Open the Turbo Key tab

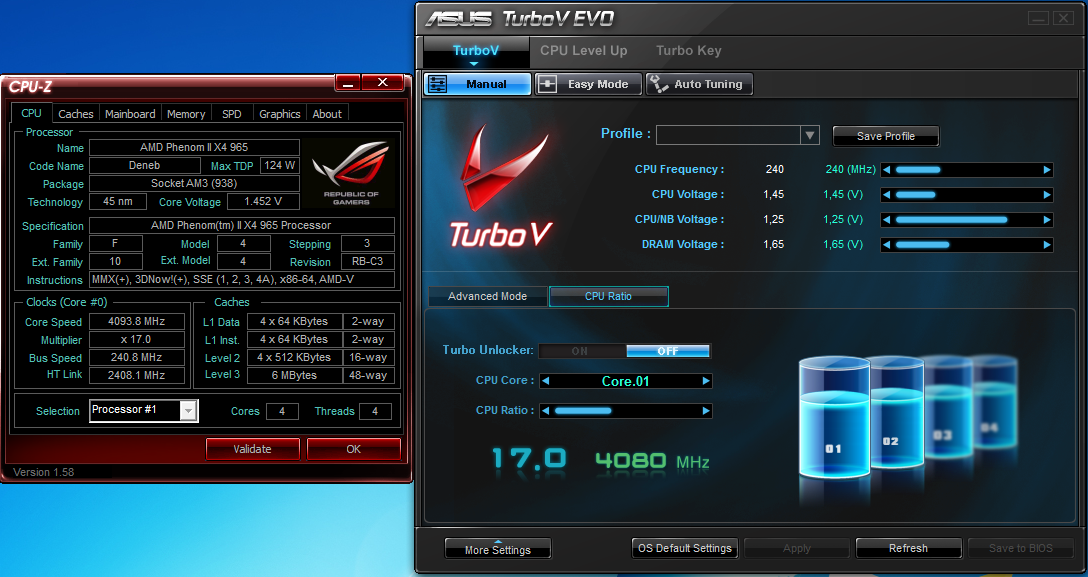point(689,51)
